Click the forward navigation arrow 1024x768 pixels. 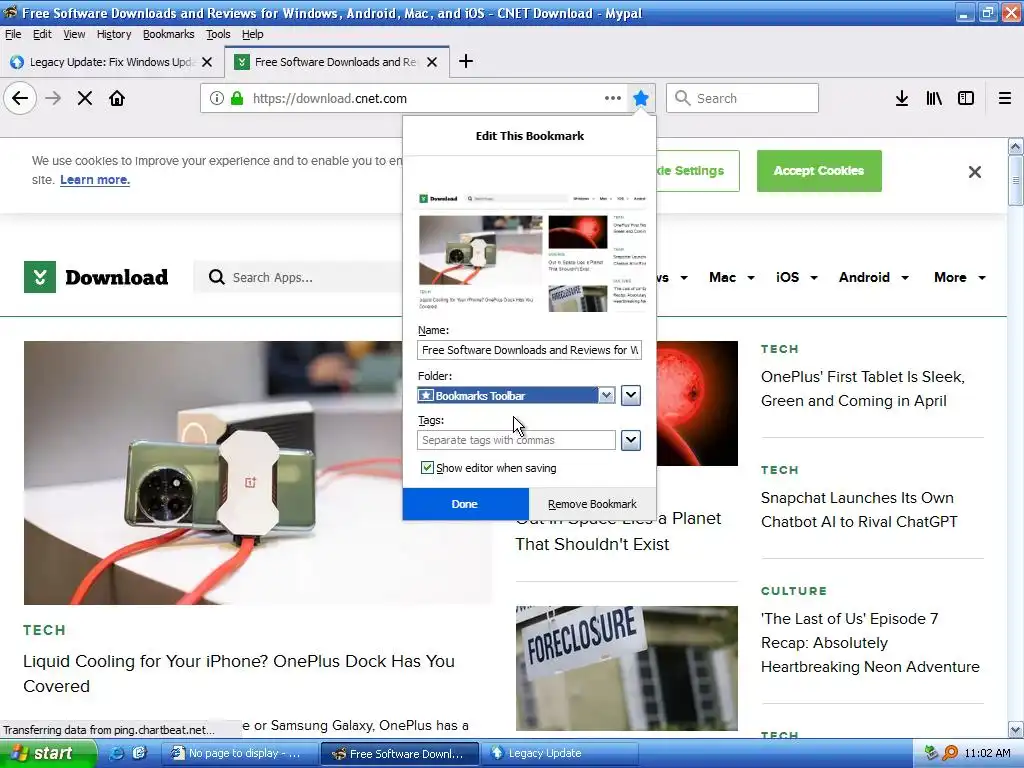(53, 99)
